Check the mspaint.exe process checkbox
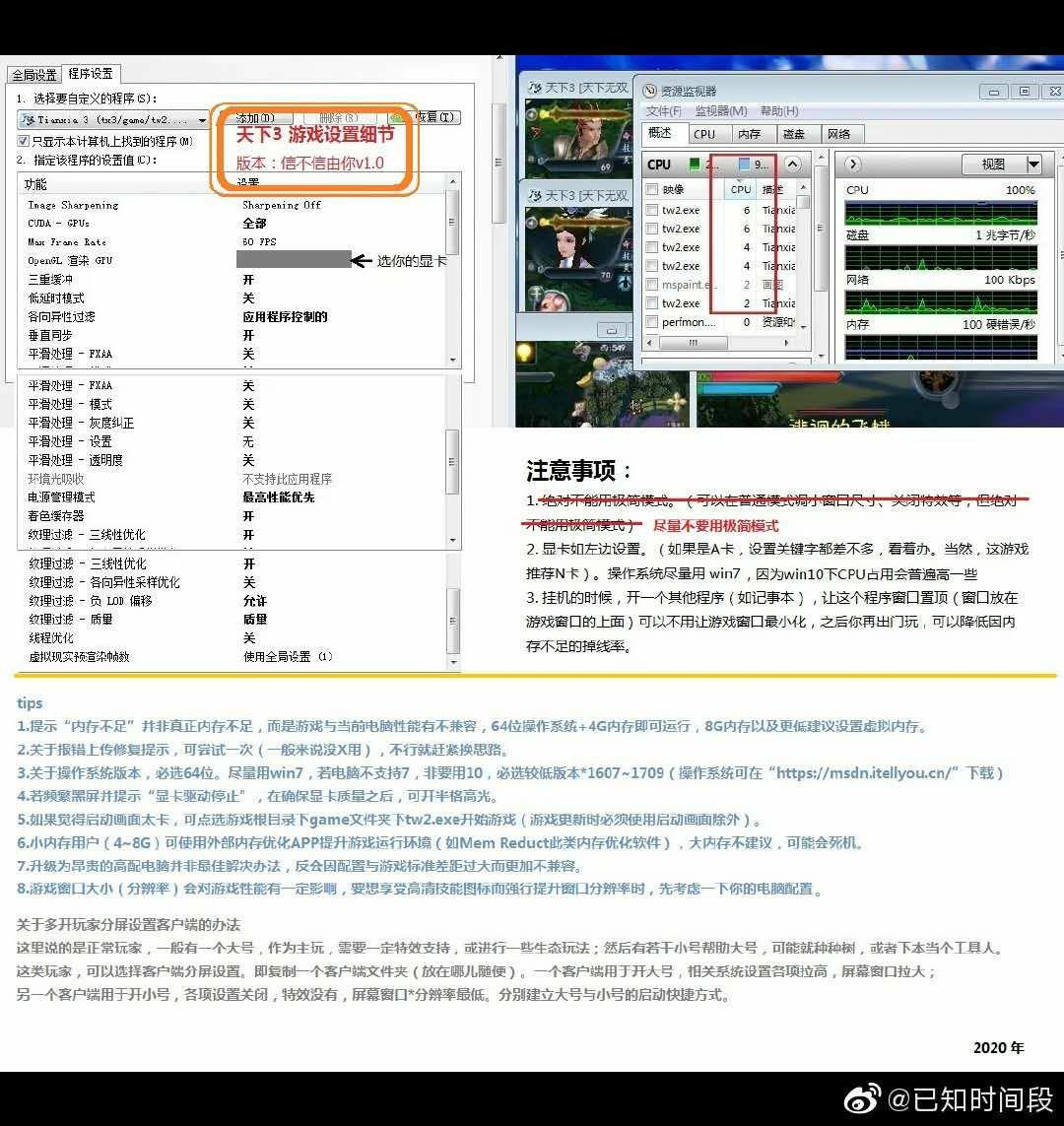The width and height of the screenshot is (1064, 1126). (x=652, y=285)
